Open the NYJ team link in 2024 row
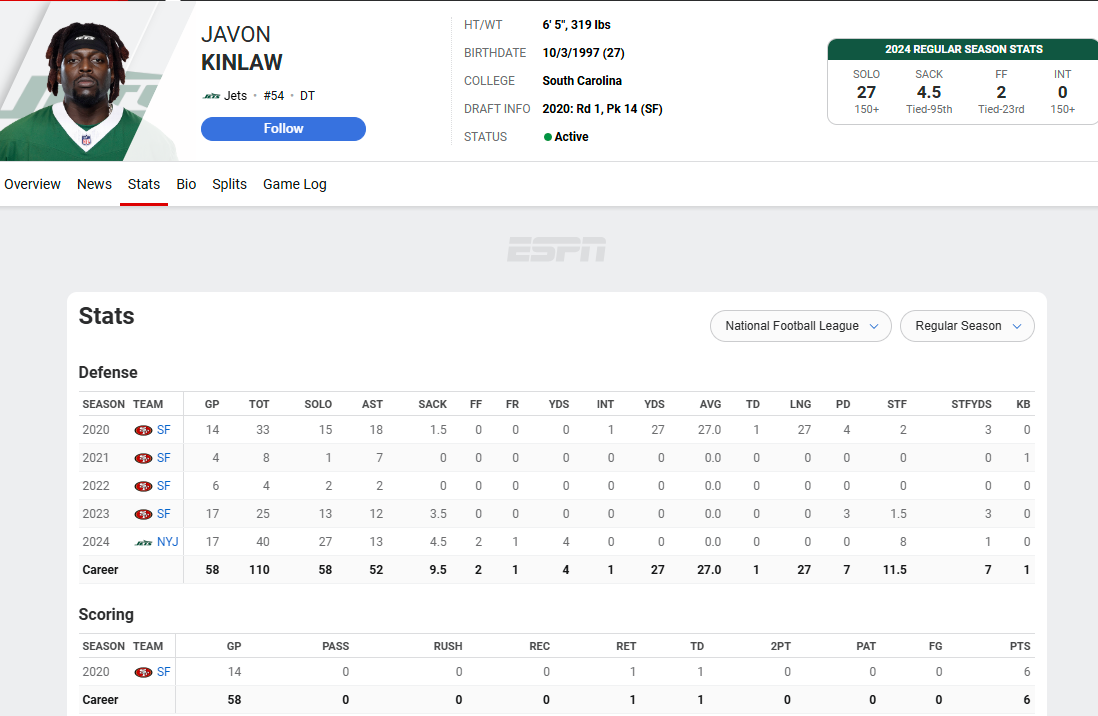Screen dimensions: 1098x716 point(167,542)
